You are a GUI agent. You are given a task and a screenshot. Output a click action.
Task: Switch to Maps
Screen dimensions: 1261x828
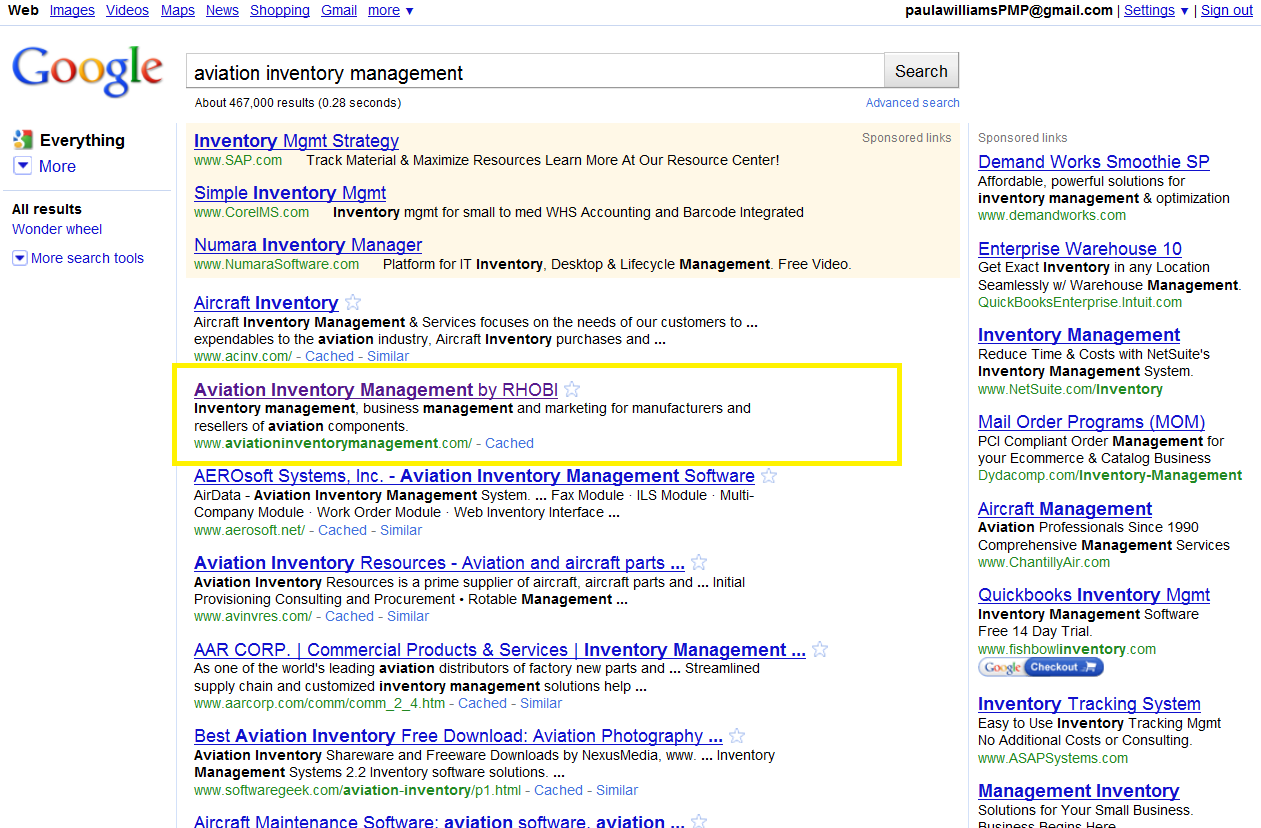click(x=177, y=10)
